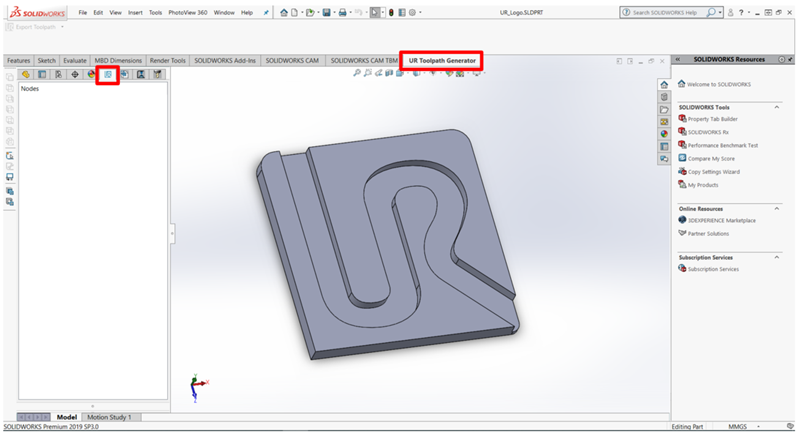Open Partner Solutions link
Screen dimensions: 800x436
click(x=708, y=234)
